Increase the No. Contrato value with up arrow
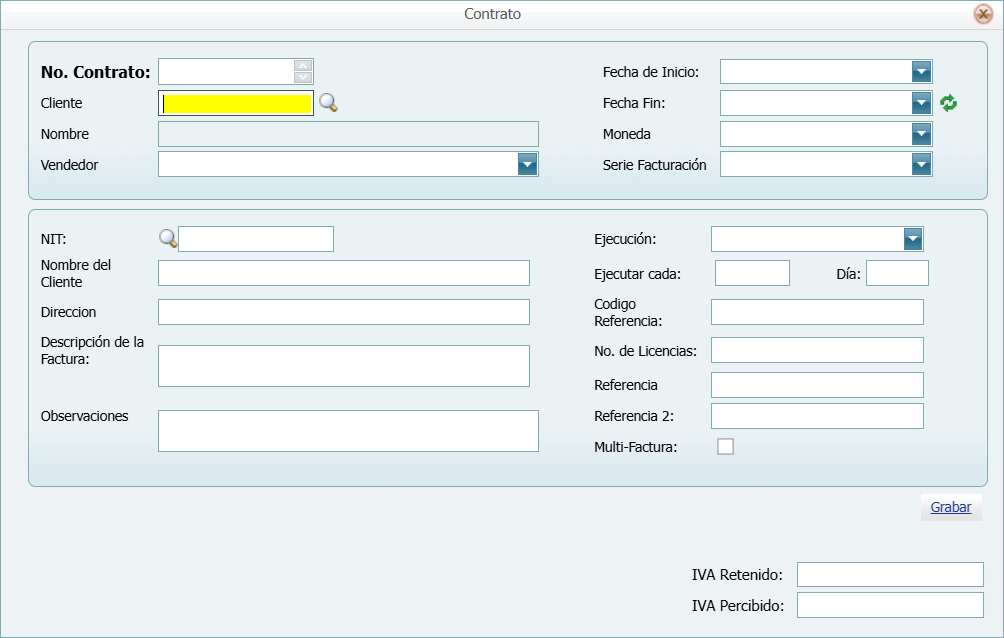 pos(304,66)
